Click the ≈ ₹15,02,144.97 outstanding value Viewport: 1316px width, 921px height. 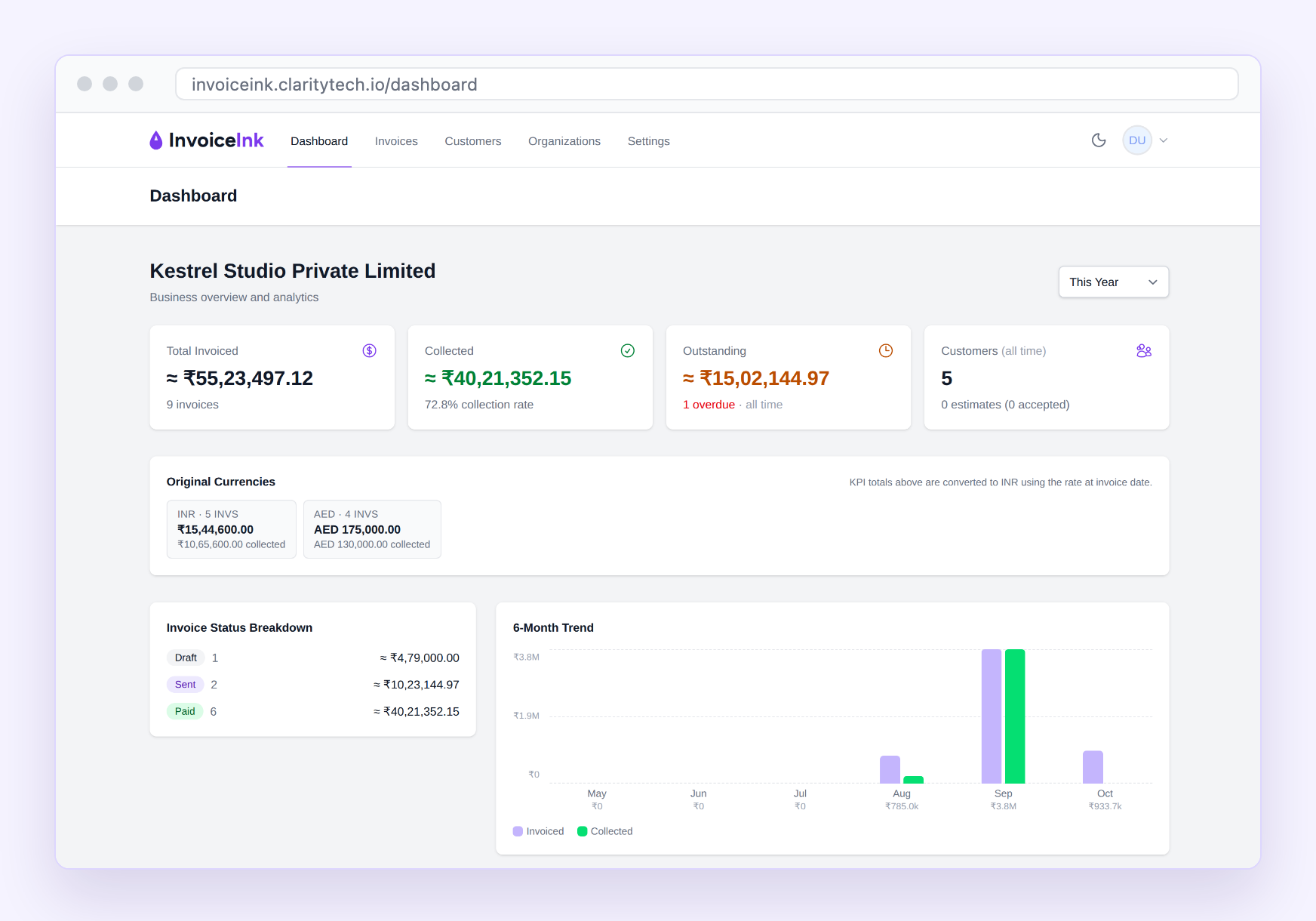[x=756, y=378]
